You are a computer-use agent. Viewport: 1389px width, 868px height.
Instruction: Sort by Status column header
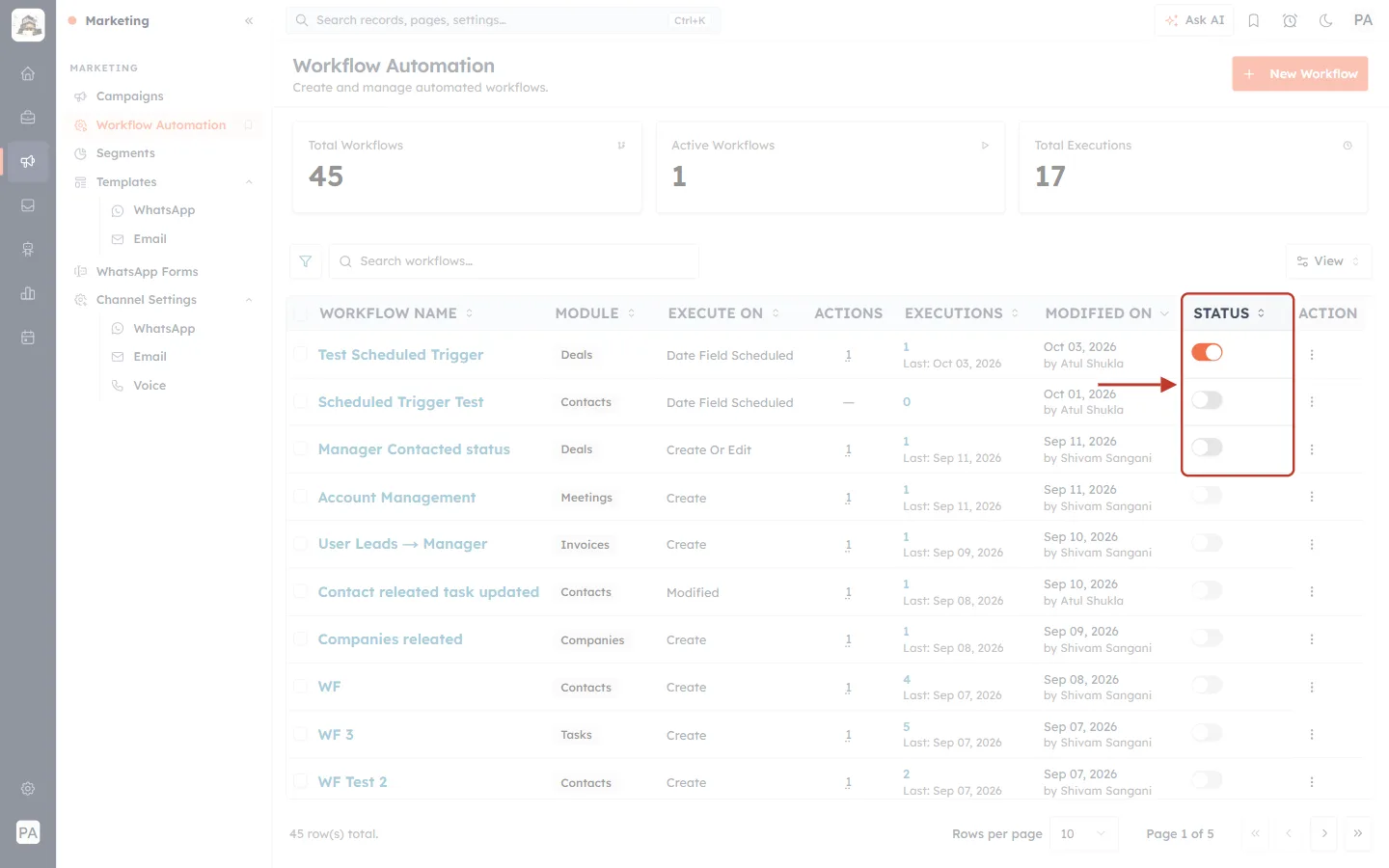click(x=1229, y=313)
